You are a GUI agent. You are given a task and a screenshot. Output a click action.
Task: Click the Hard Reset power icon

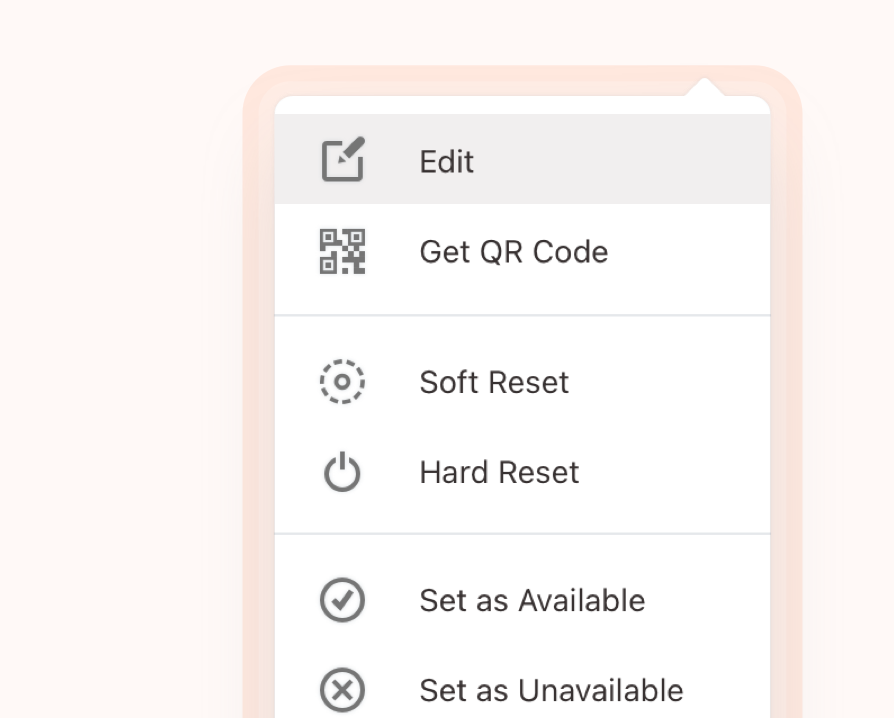(x=342, y=472)
